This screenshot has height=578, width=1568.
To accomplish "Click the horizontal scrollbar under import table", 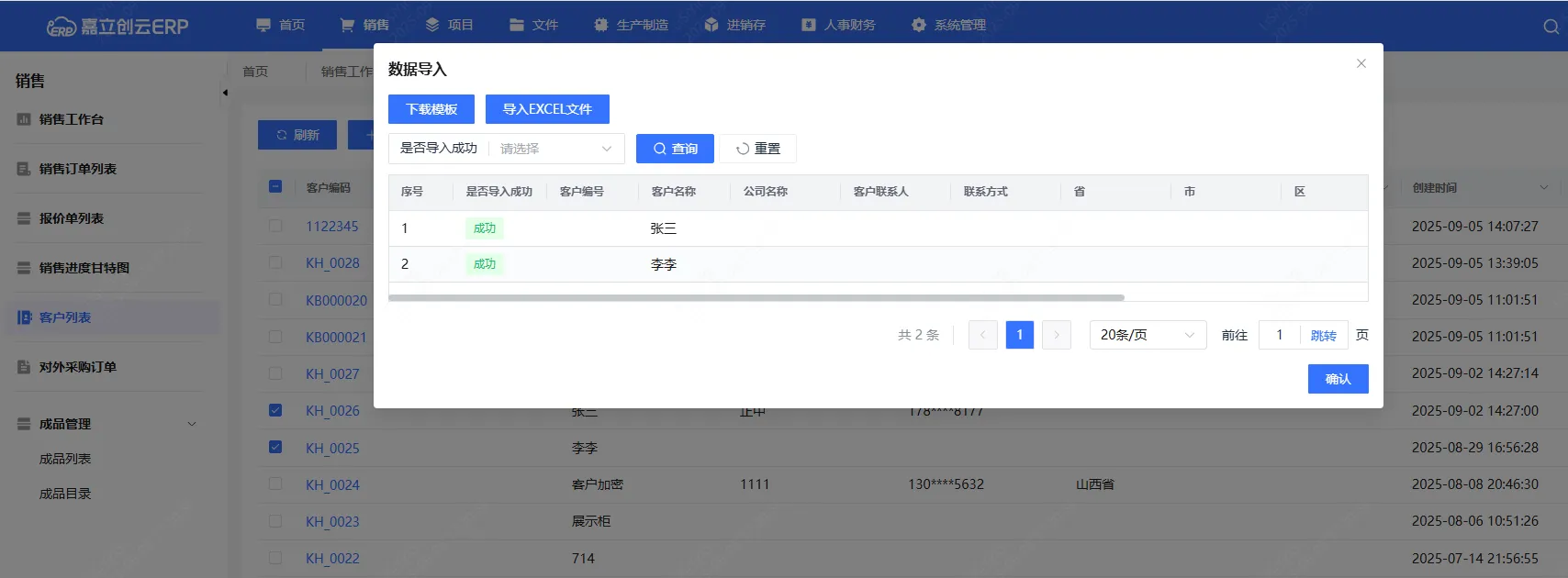I will click(x=756, y=297).
